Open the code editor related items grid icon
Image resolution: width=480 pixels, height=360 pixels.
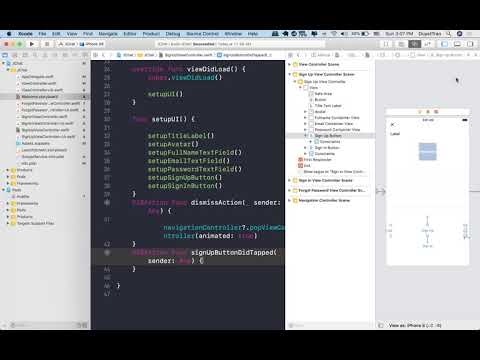coord(96,55)
